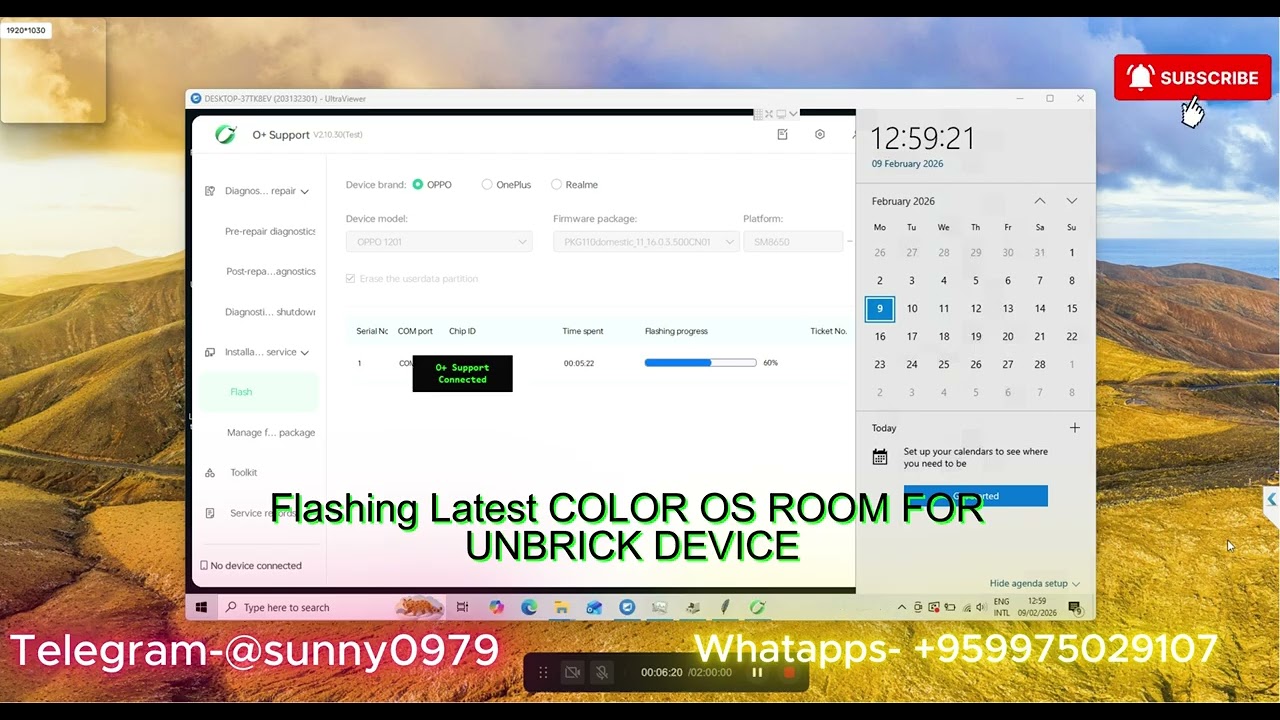The width and height of the screenshot is (1280, 720).
Task: Add a calendar event with plus button
Action: point(1075,428)
